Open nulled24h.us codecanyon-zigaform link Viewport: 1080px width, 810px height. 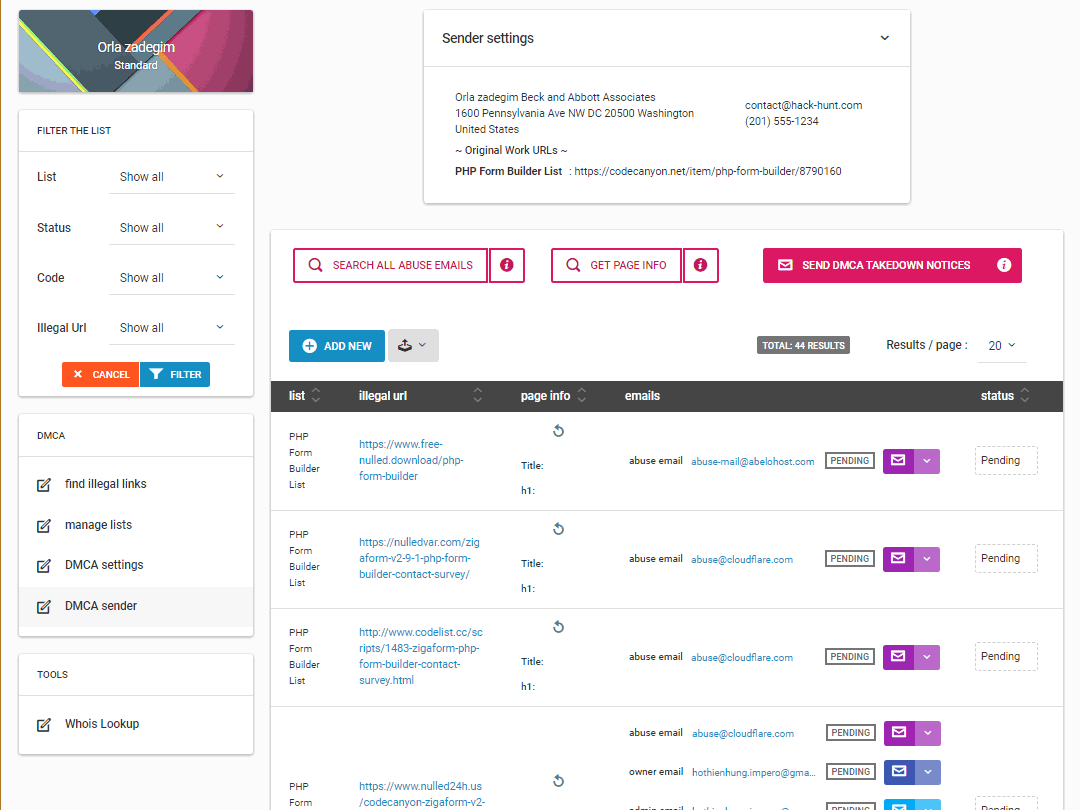(422, 794)
